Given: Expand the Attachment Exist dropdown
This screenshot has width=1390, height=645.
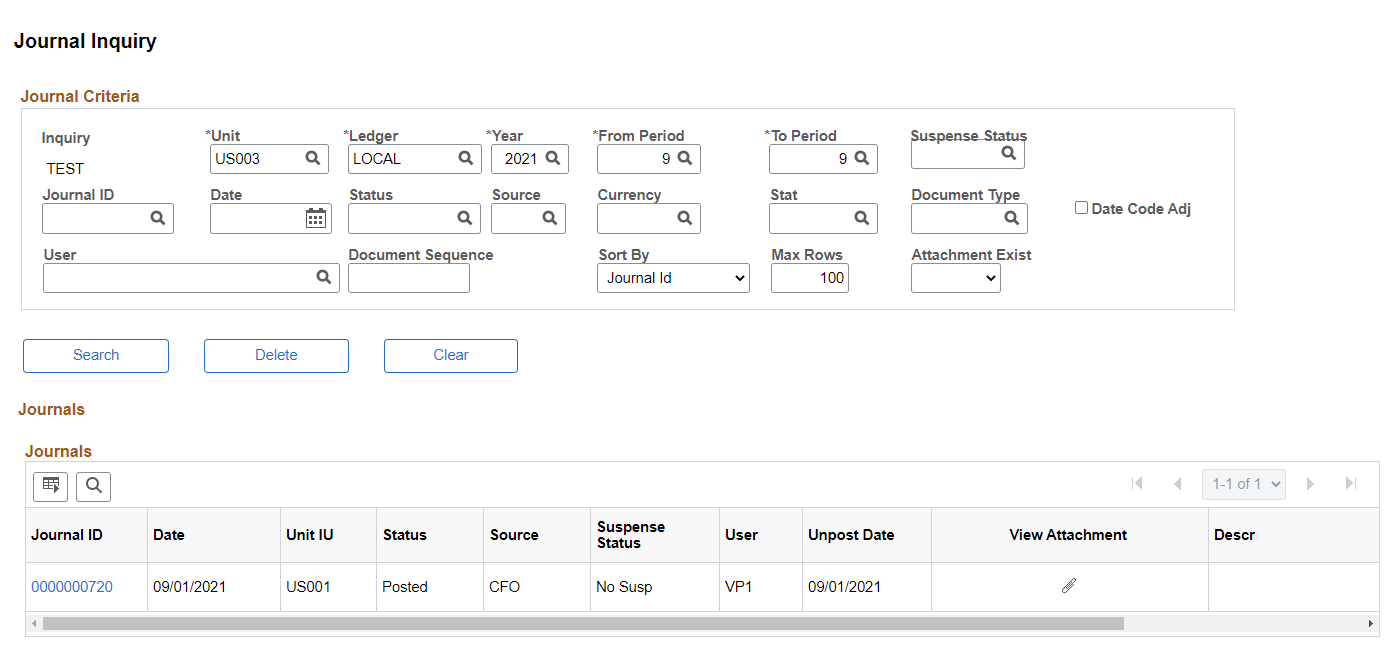Looking at the screenshot, I should tap(956, 278).
